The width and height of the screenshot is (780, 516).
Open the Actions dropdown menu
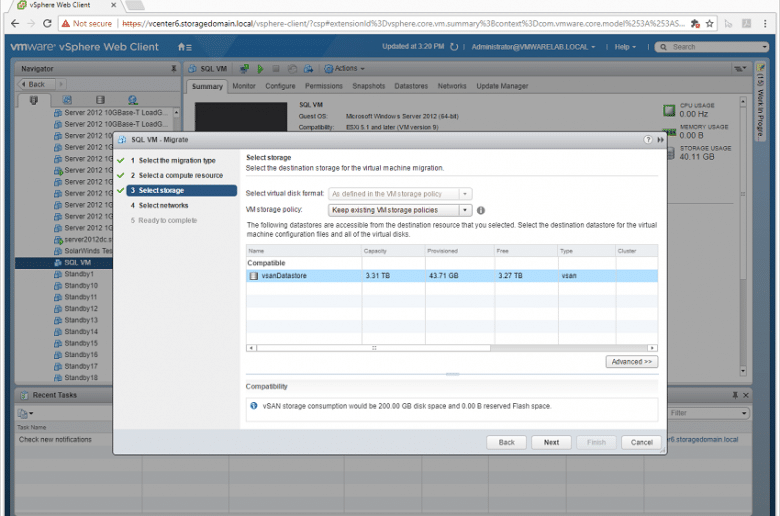345,69
